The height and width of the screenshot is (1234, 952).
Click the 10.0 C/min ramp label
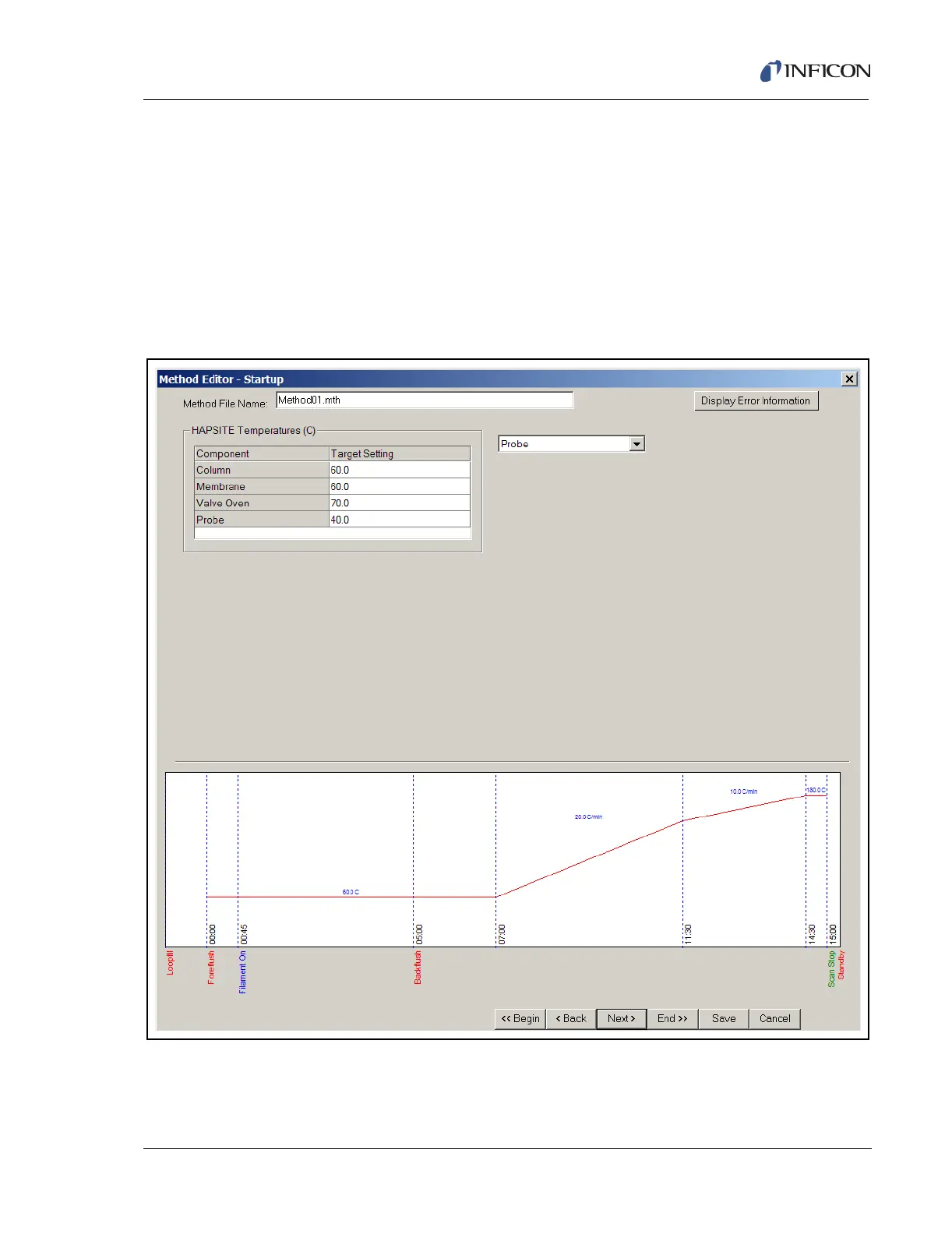(743, 792)
